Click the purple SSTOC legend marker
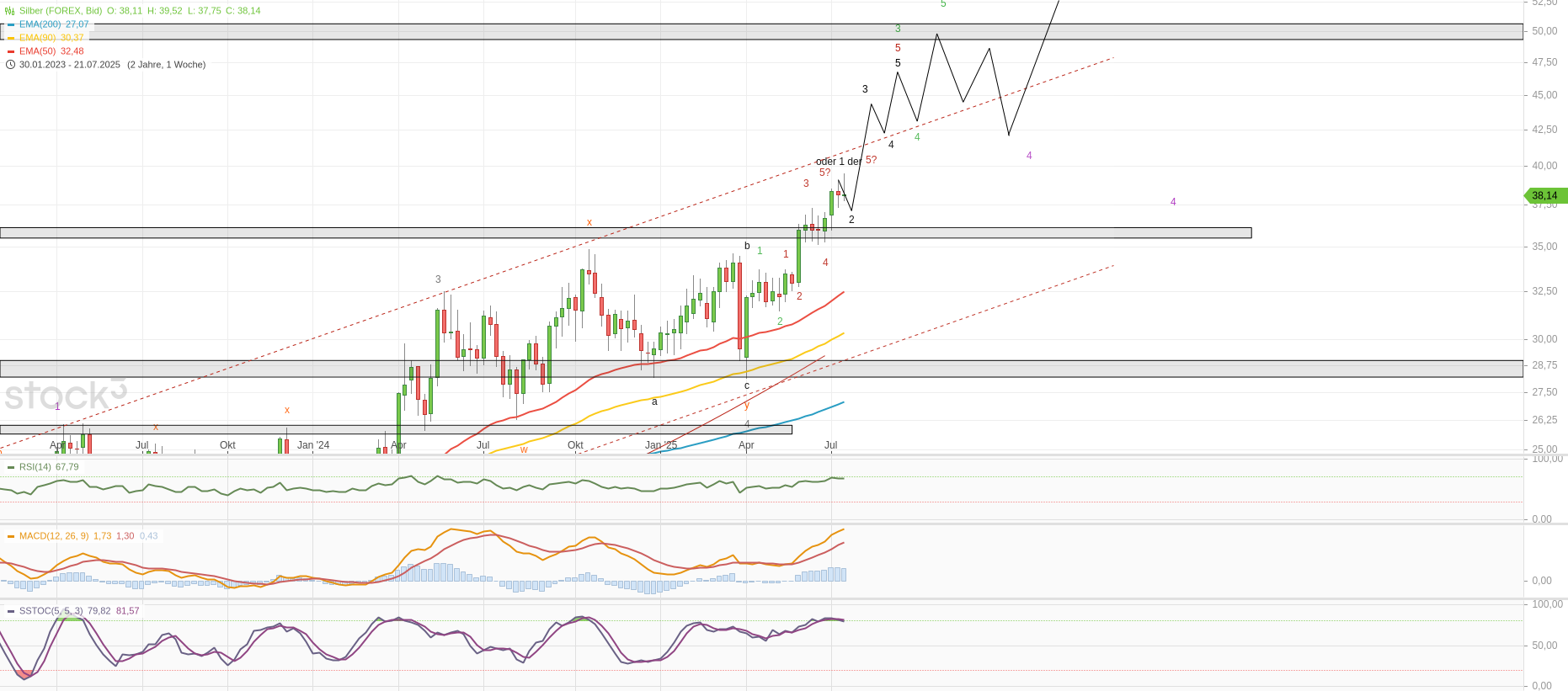 [11, 611]
